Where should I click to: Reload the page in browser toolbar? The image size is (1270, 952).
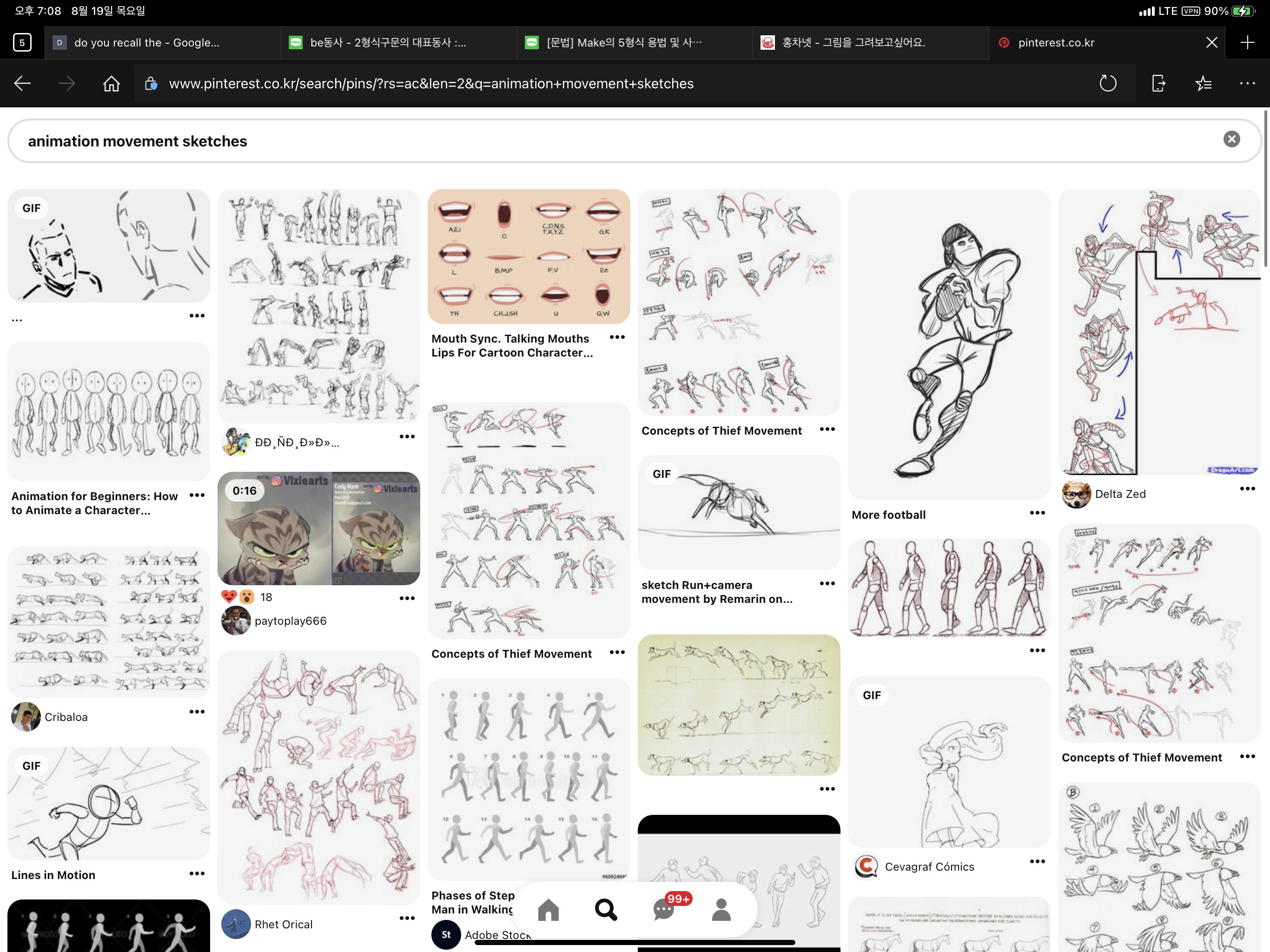pos(1107,84)
